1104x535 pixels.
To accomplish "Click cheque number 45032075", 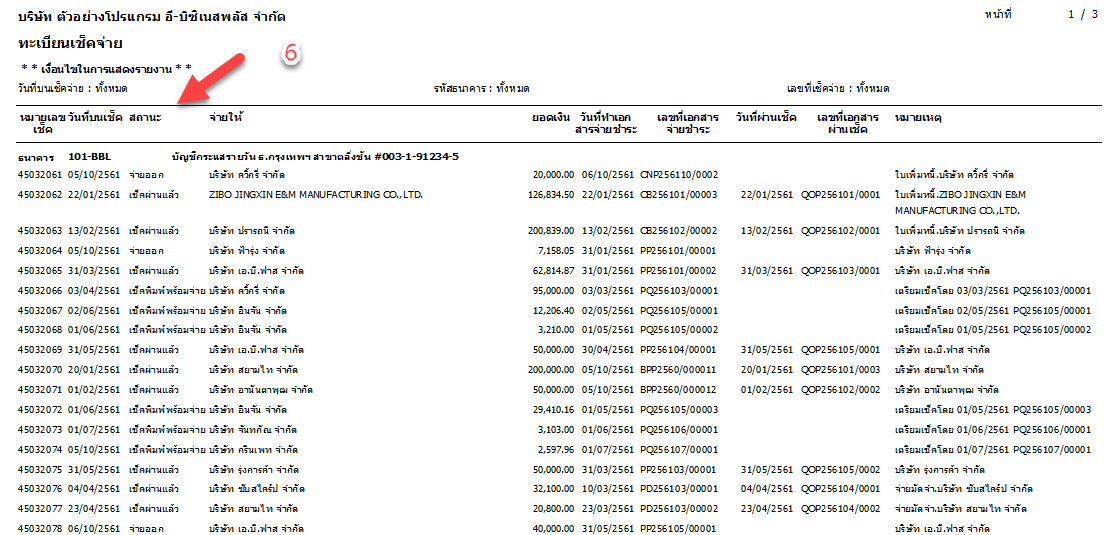I will [40, 470].
